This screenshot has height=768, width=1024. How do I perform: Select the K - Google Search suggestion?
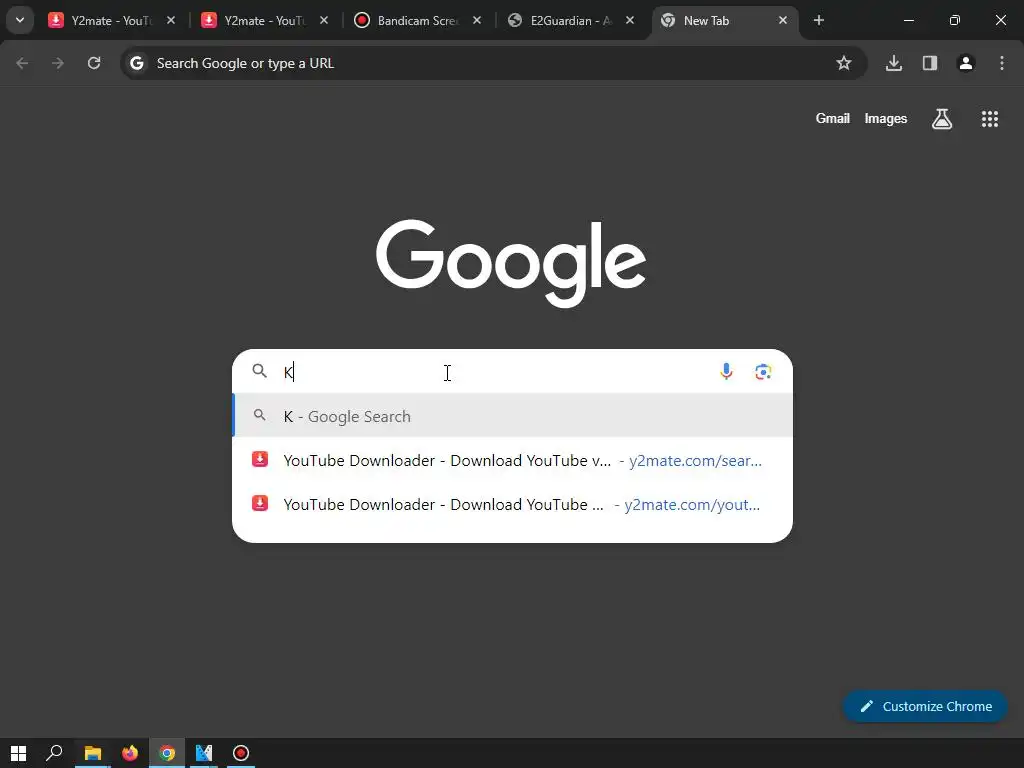[x=513, y=416]
